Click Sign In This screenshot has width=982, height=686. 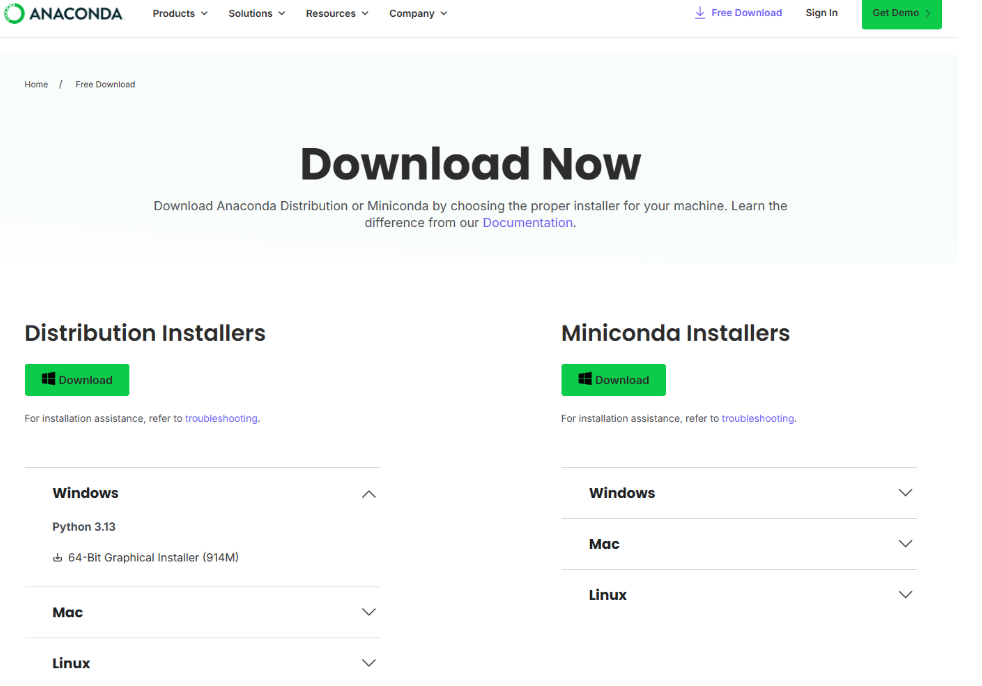(821, 13)
